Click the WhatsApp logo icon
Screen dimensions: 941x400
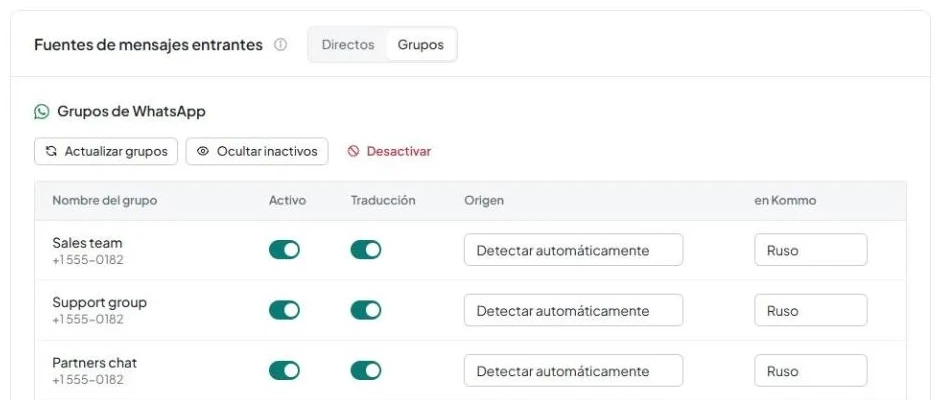pos(41,112)
